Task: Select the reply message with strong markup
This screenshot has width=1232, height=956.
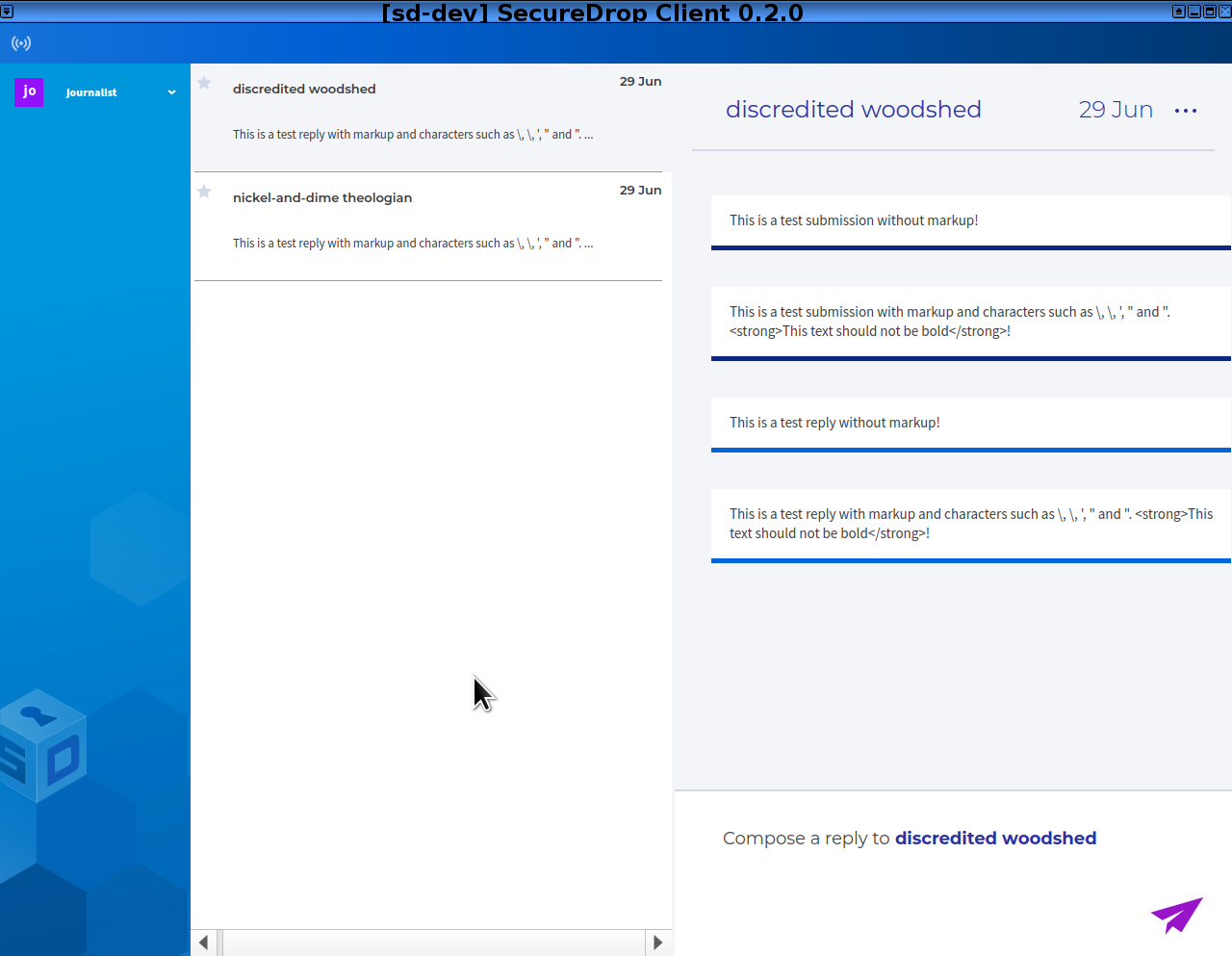Action: [971, 526]
